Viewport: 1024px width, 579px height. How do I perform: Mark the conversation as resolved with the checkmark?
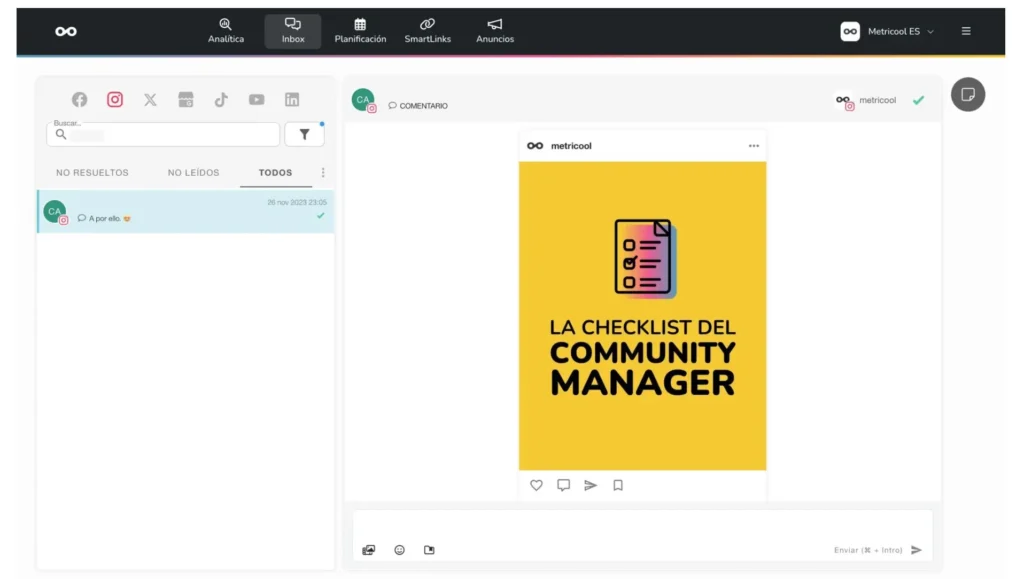point(918,100)
